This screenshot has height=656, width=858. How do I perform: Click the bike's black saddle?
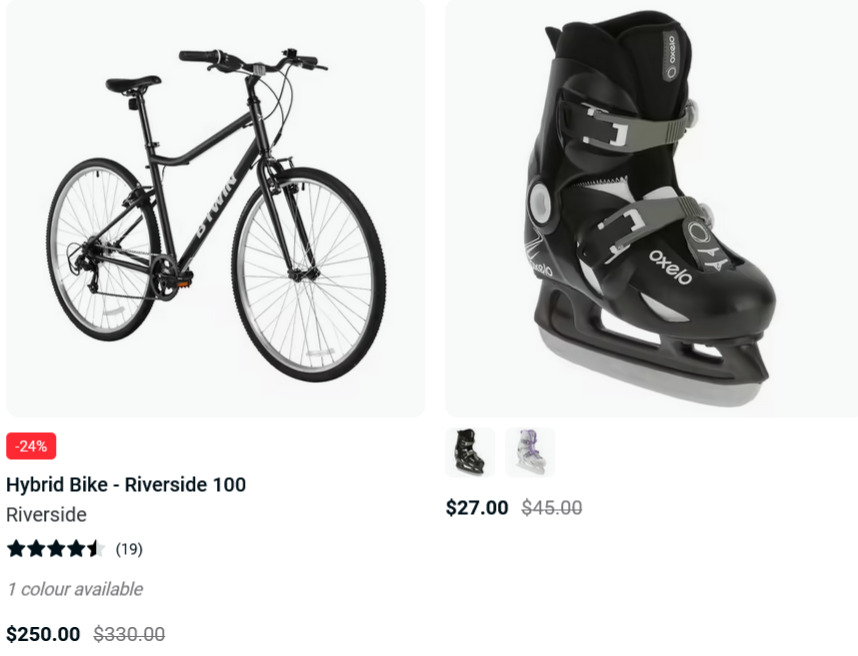(133, 84)
